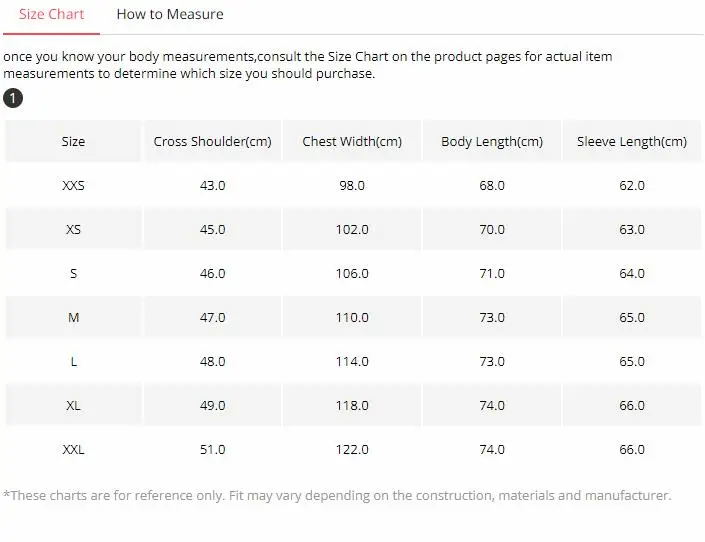Click the 98.0 chest width cell
705x542 pixels.
(352, 186)
